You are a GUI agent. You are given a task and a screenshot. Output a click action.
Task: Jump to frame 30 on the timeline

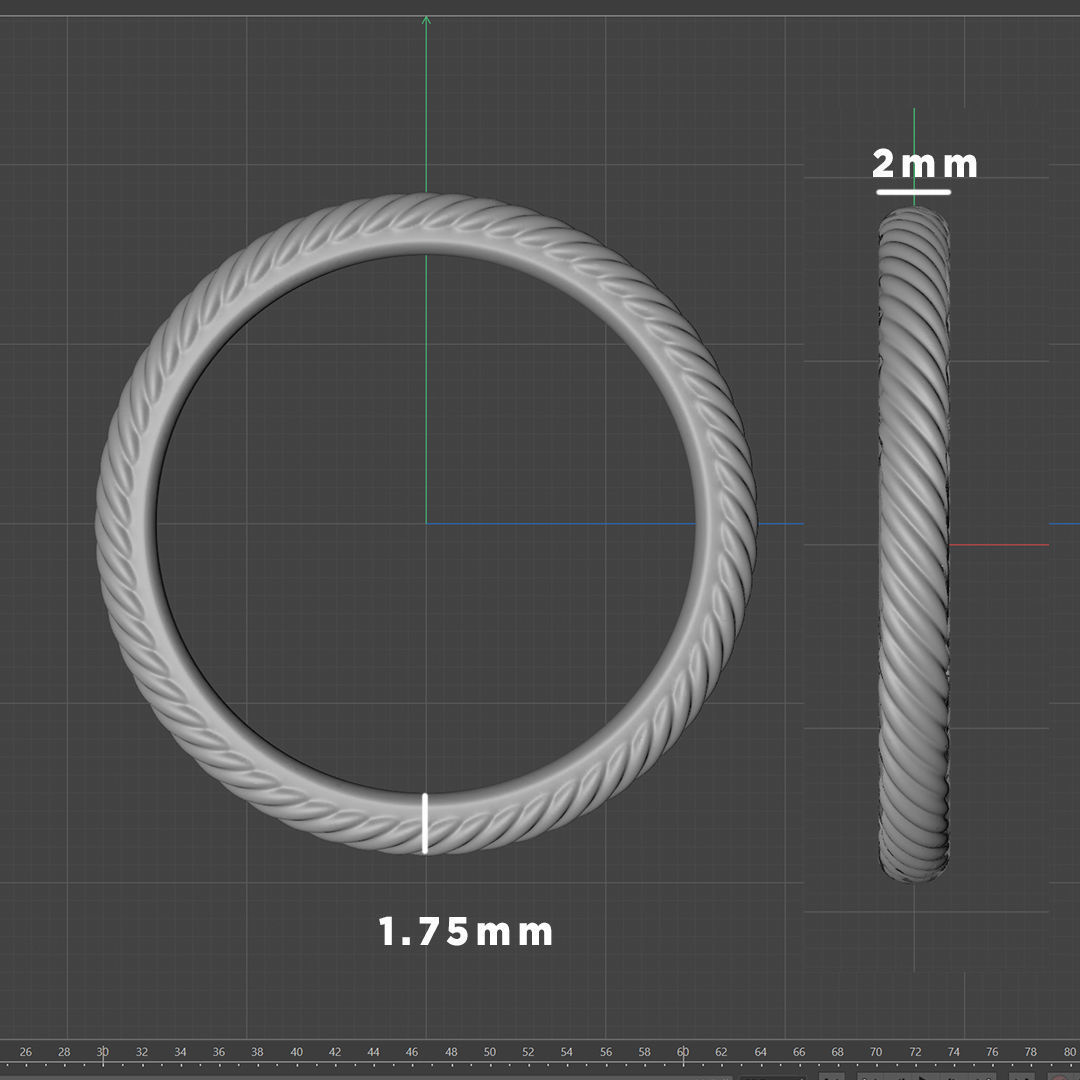(103, 1052)
